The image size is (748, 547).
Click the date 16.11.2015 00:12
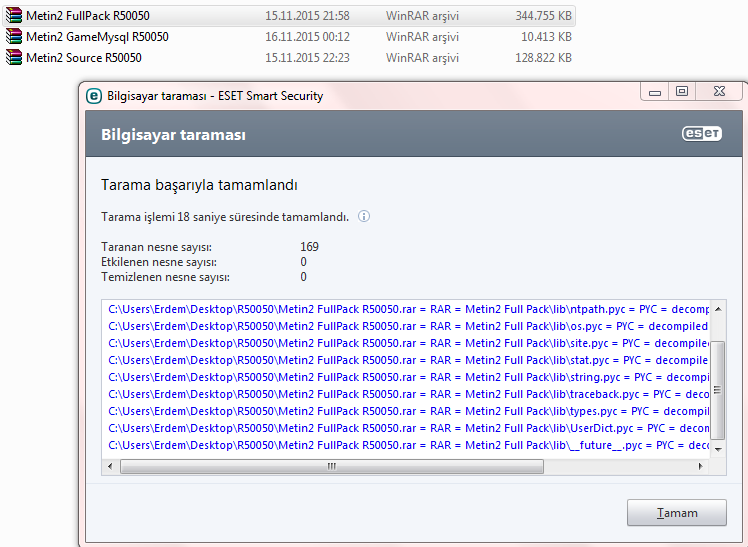tap(307, 37)
